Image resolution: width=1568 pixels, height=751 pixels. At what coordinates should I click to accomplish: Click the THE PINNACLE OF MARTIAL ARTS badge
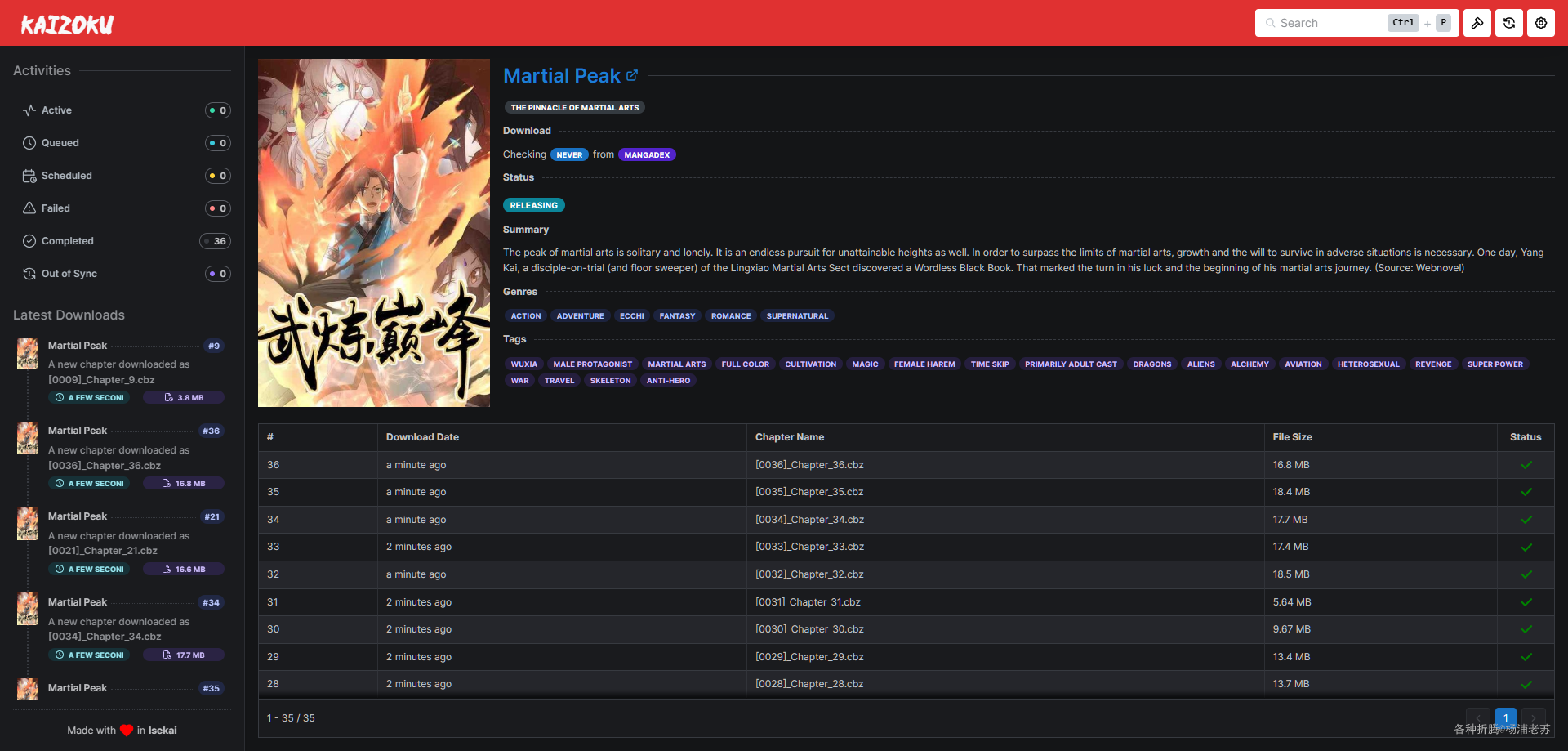(575, 108)
